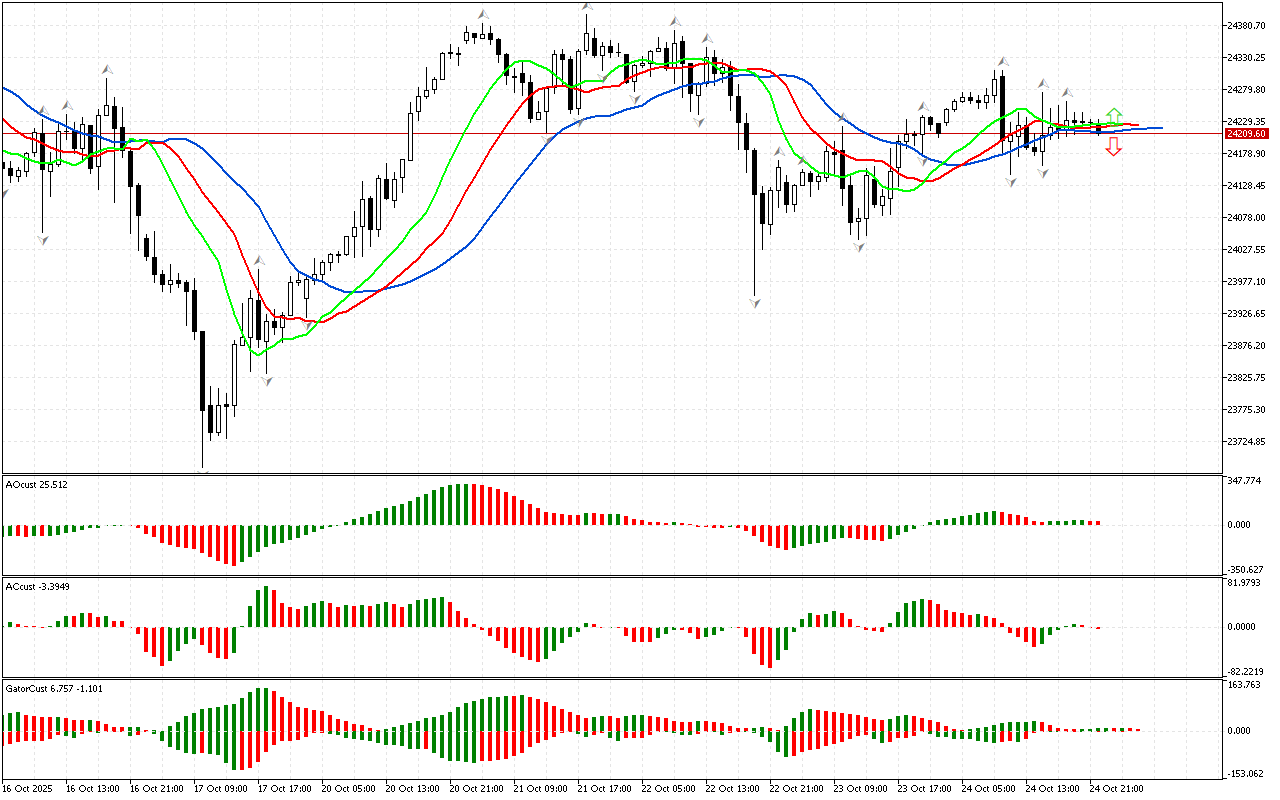The image size is (1280, 800).
Task: Click the red 24209.60 current price label
Action: [x=1246, y=133]
